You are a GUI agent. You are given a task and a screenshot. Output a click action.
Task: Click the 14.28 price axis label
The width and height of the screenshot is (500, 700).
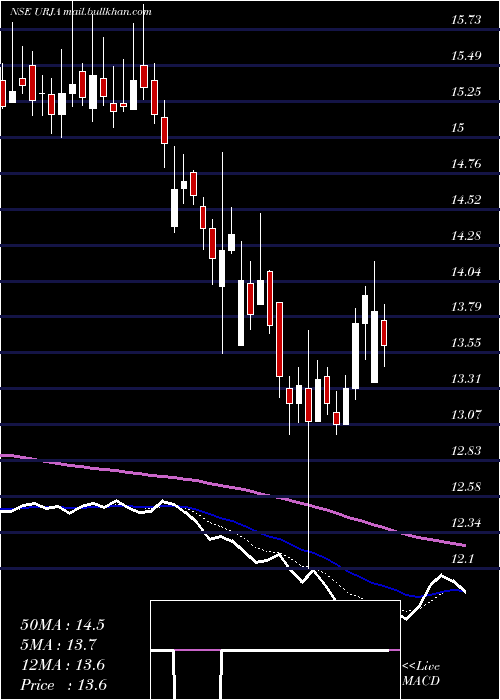[x=466, y=236]
